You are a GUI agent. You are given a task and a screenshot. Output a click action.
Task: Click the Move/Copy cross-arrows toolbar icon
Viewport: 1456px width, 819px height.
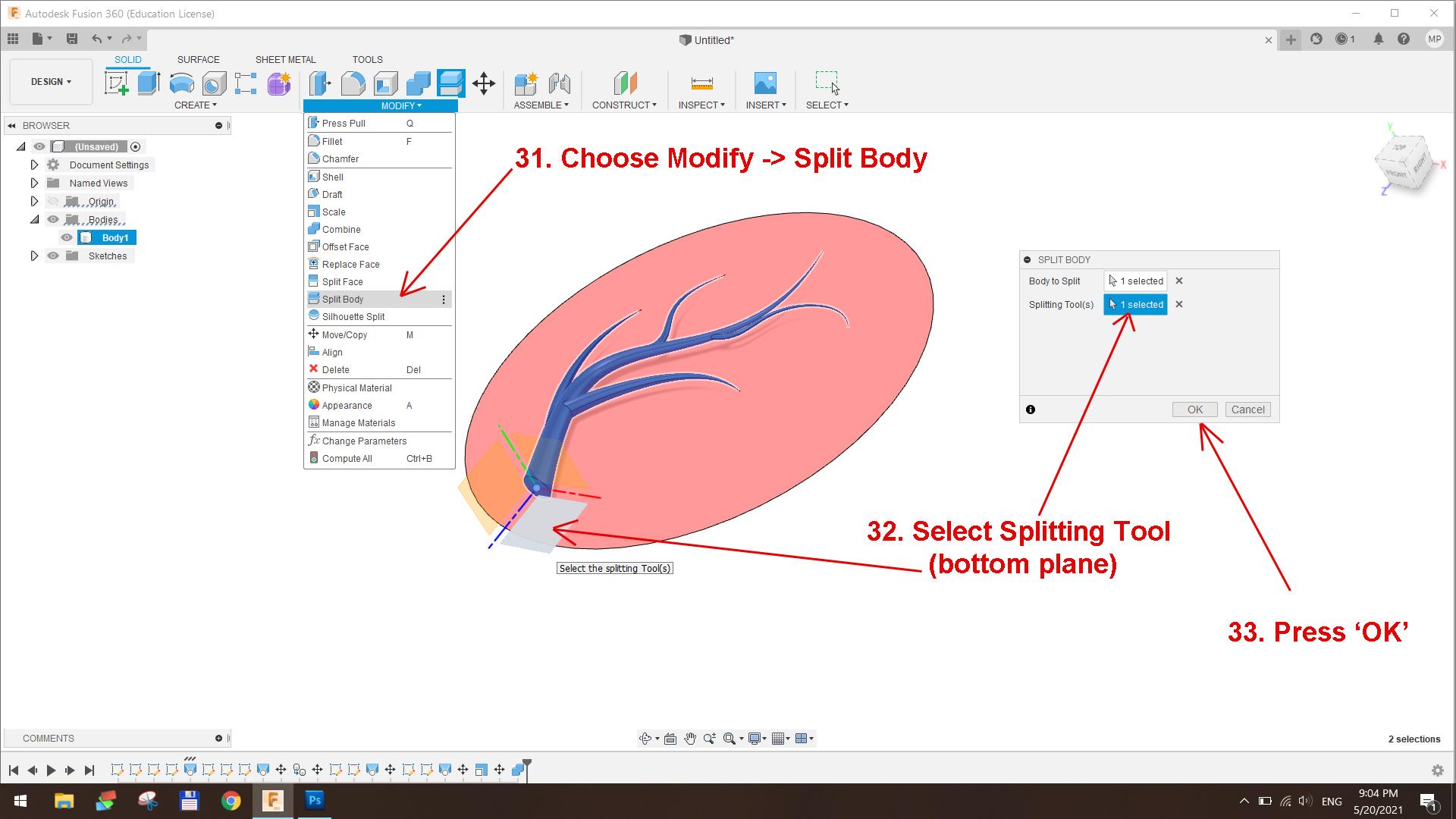point(483,83)
